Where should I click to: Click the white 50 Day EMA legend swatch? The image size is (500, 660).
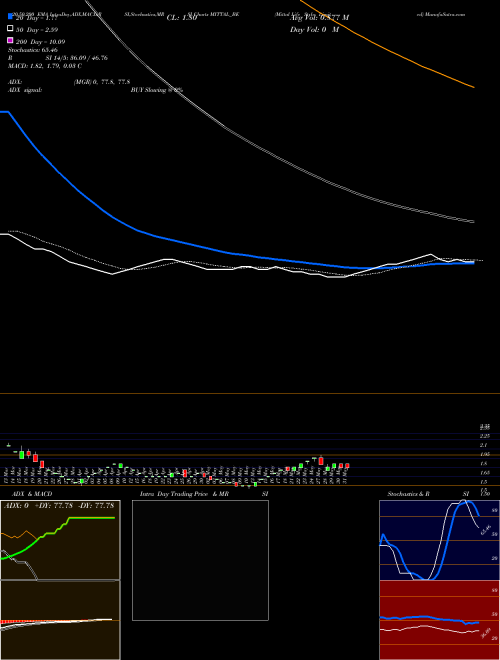10,29
